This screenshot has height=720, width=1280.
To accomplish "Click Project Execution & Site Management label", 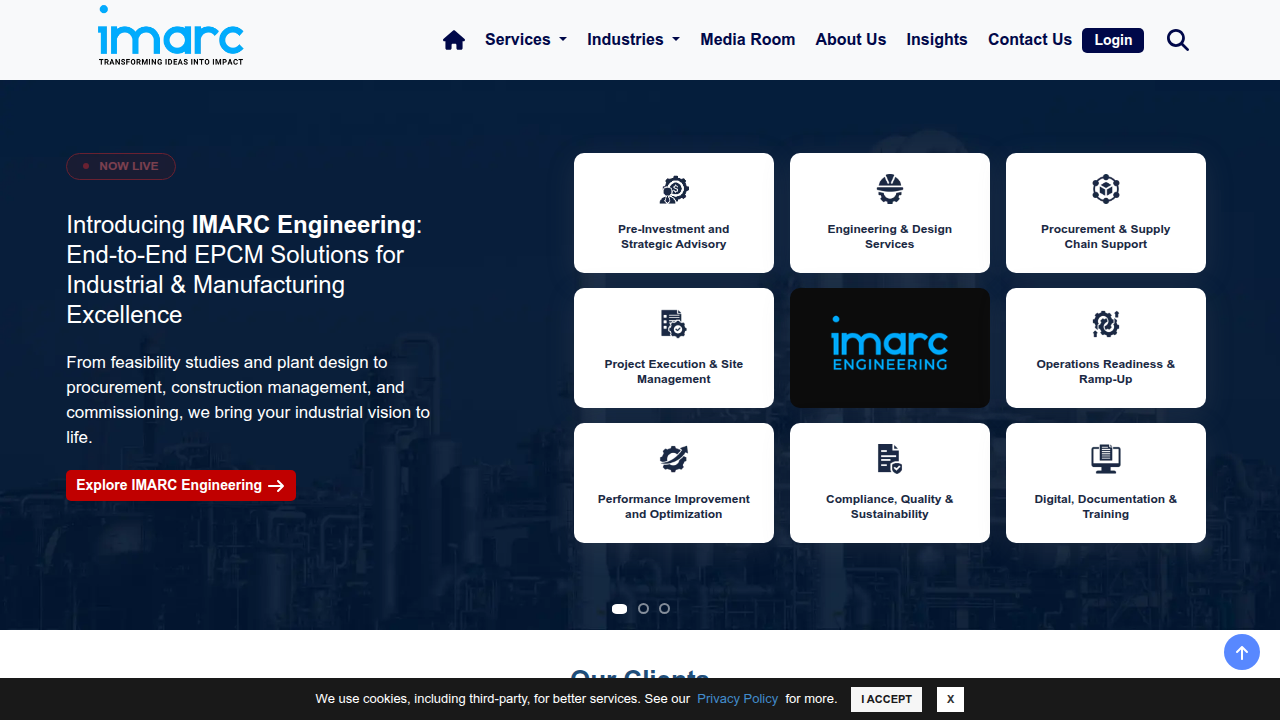I will tap(674, 372).
